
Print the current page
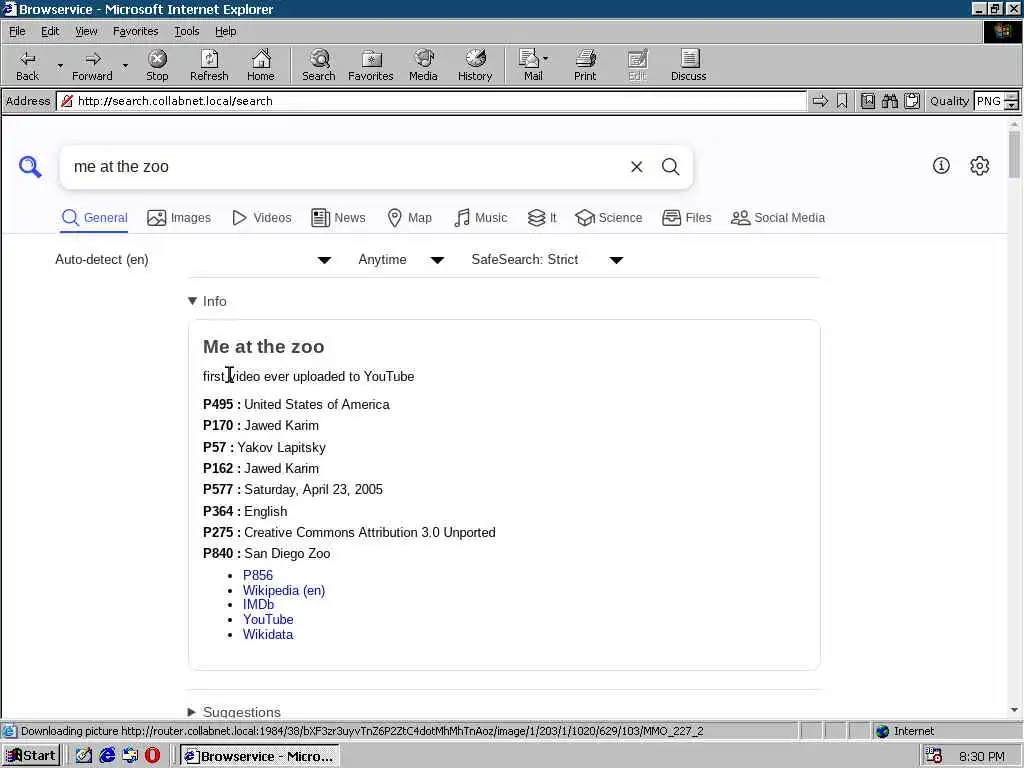click(585, 65)
